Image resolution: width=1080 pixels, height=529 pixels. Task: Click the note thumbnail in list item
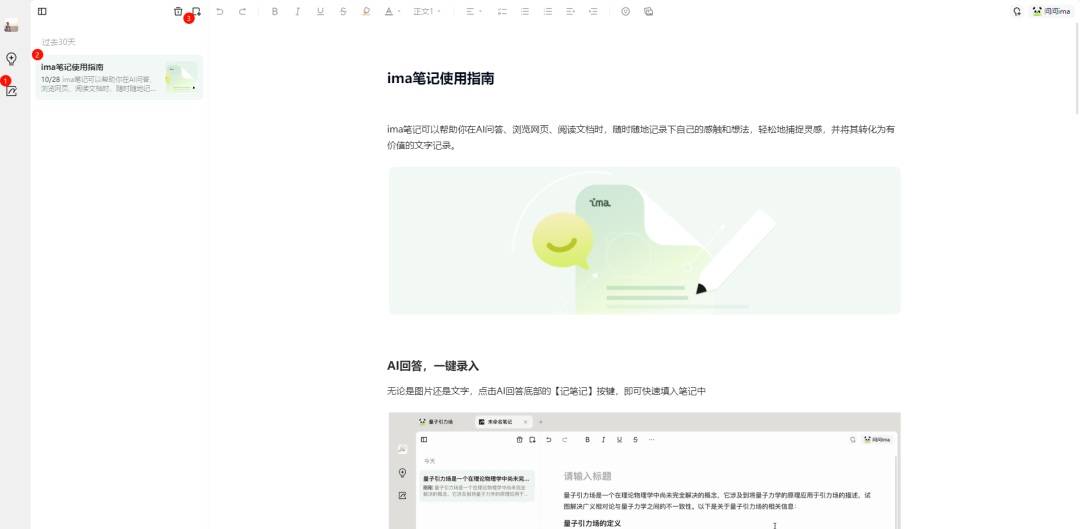click(181, 77)
